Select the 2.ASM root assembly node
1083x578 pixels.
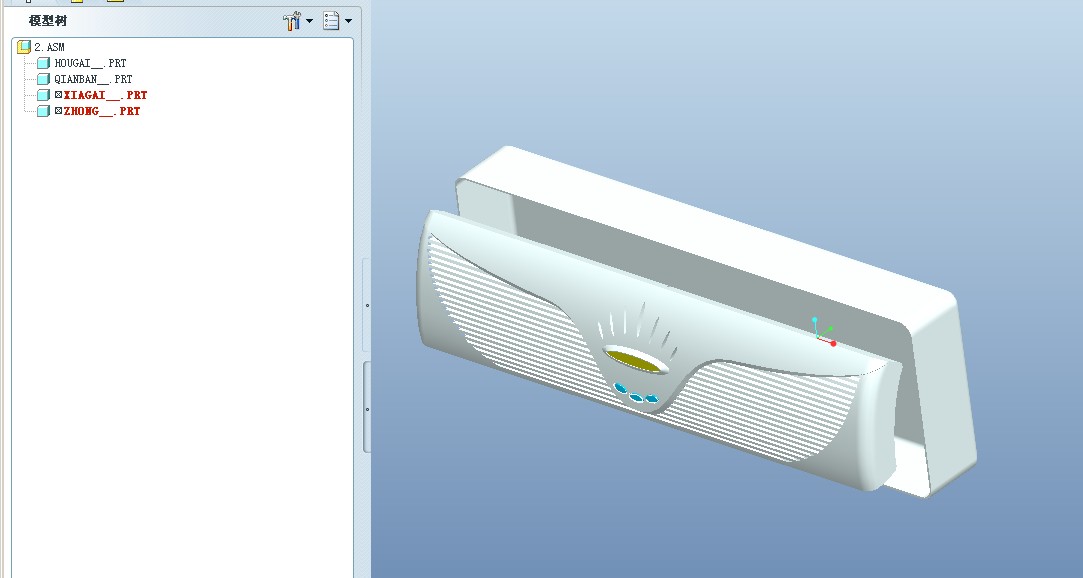(41, 47)
